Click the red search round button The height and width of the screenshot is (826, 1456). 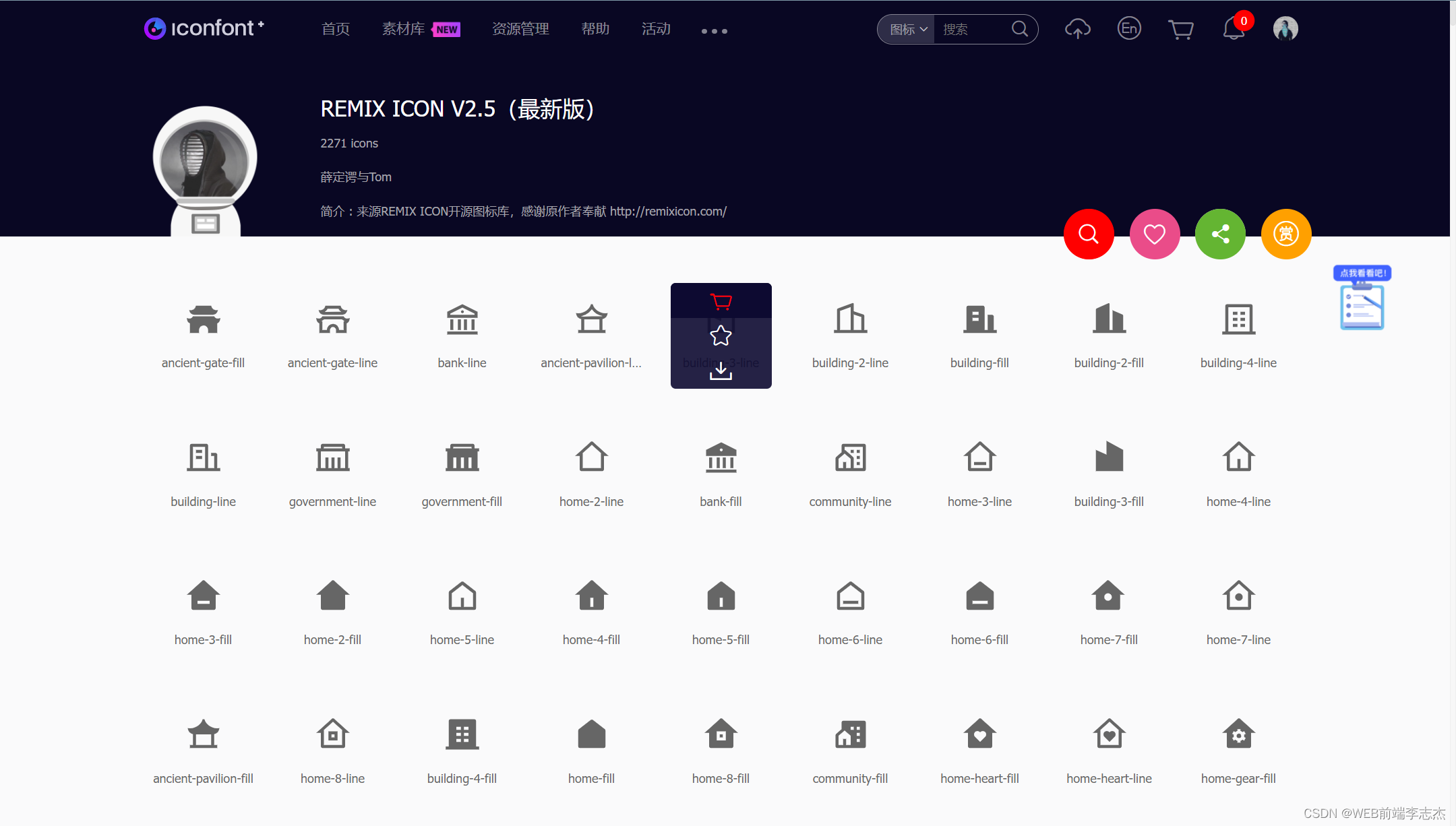coord(1089,234)
